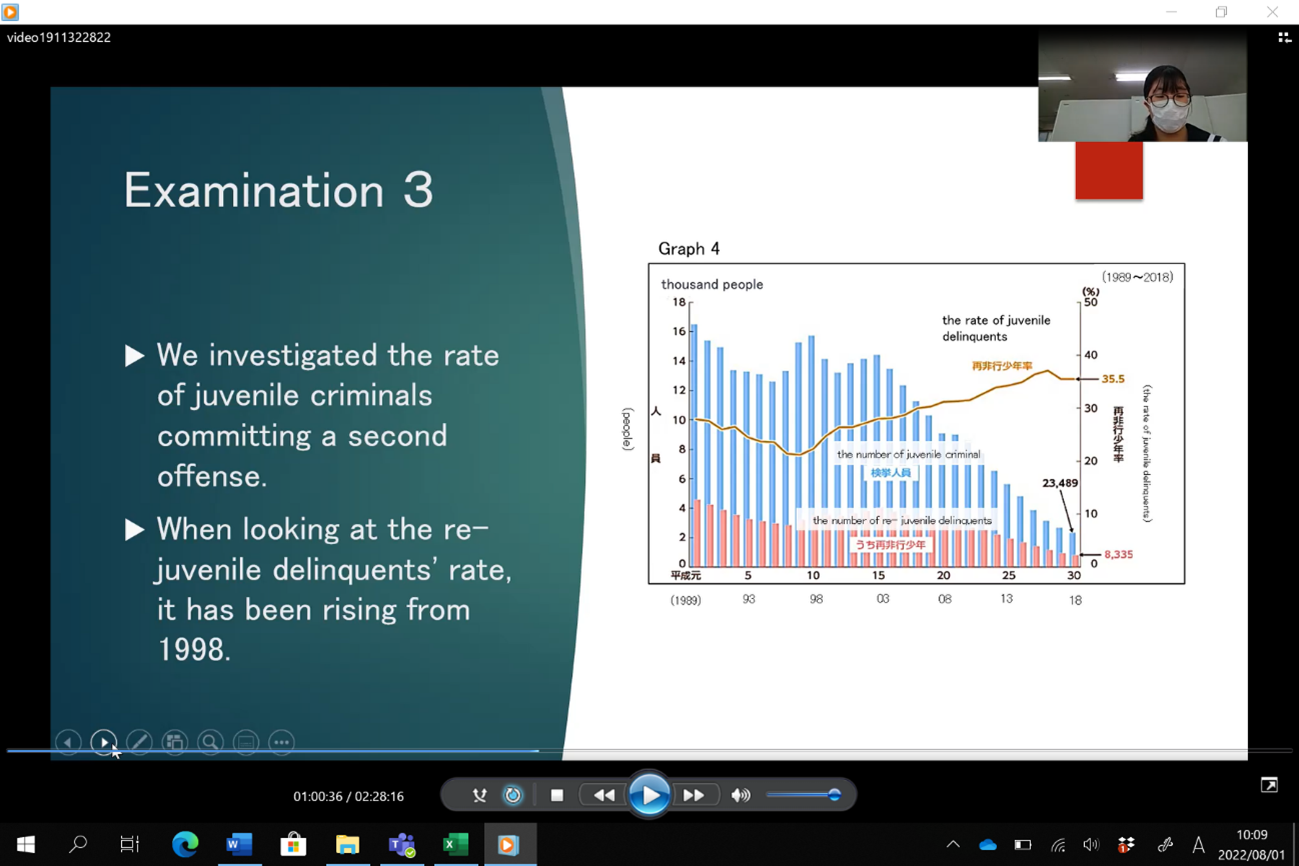The width and height of the screenshot is (1299, 866).
Task: Restore down the player window
Action: tap(1221, 12)
